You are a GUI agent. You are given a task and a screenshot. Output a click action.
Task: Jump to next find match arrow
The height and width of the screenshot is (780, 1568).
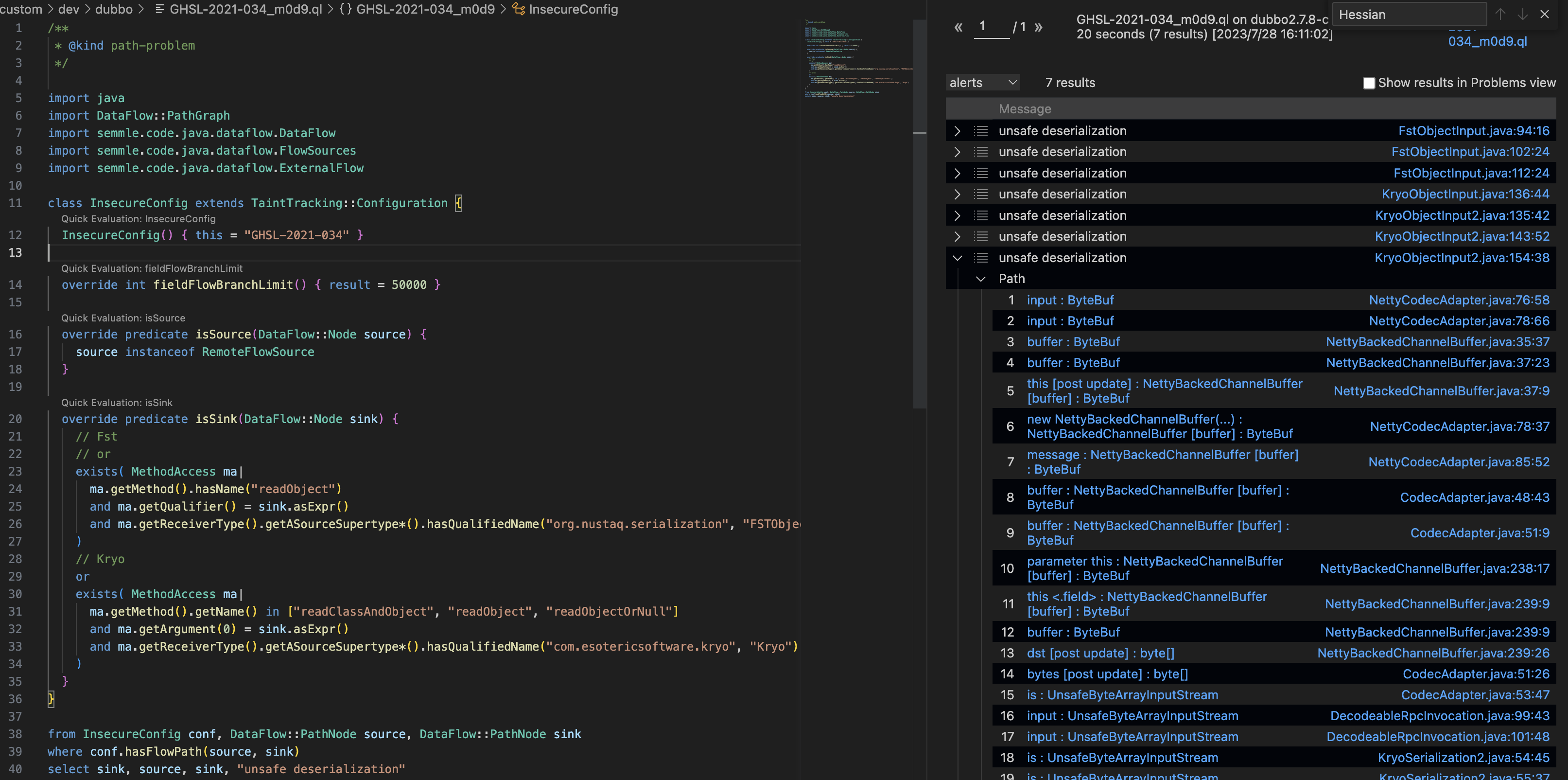(1522, 14)
